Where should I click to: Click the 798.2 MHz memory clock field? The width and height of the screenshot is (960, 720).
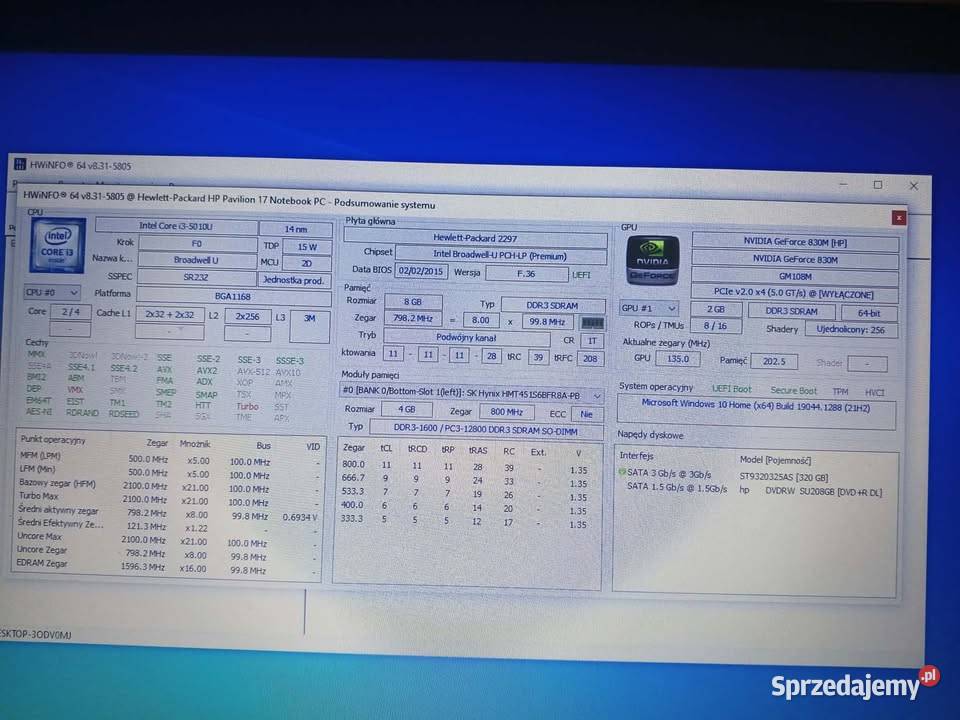pyautogui.click(x=413, y=318)
